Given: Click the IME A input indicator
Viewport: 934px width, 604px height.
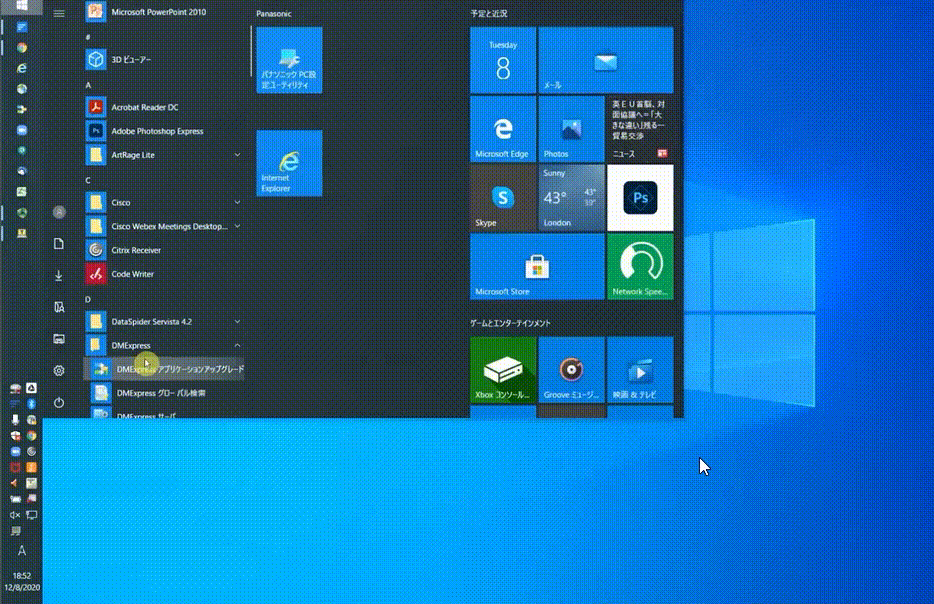Looking at the screenshot, I should click(x=21, y=551).
